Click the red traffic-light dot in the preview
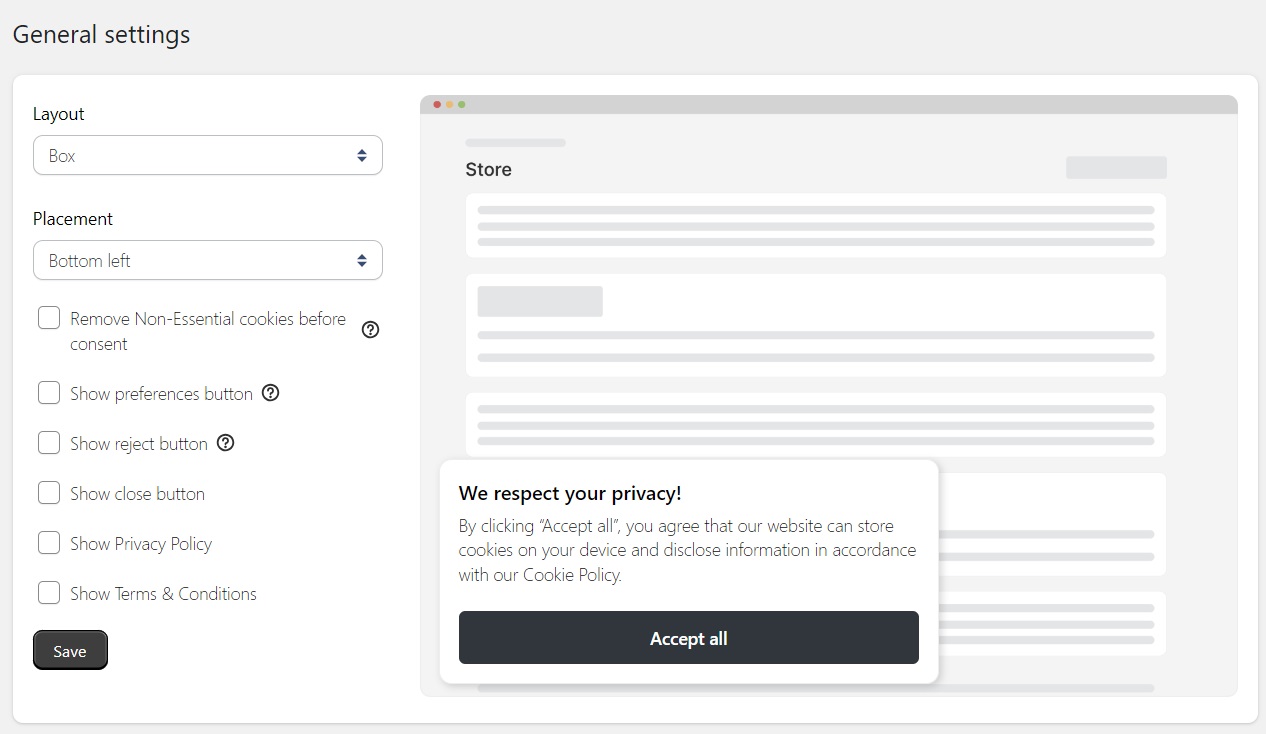Viewport: 1266px width, 734px height. pos(437,104)
